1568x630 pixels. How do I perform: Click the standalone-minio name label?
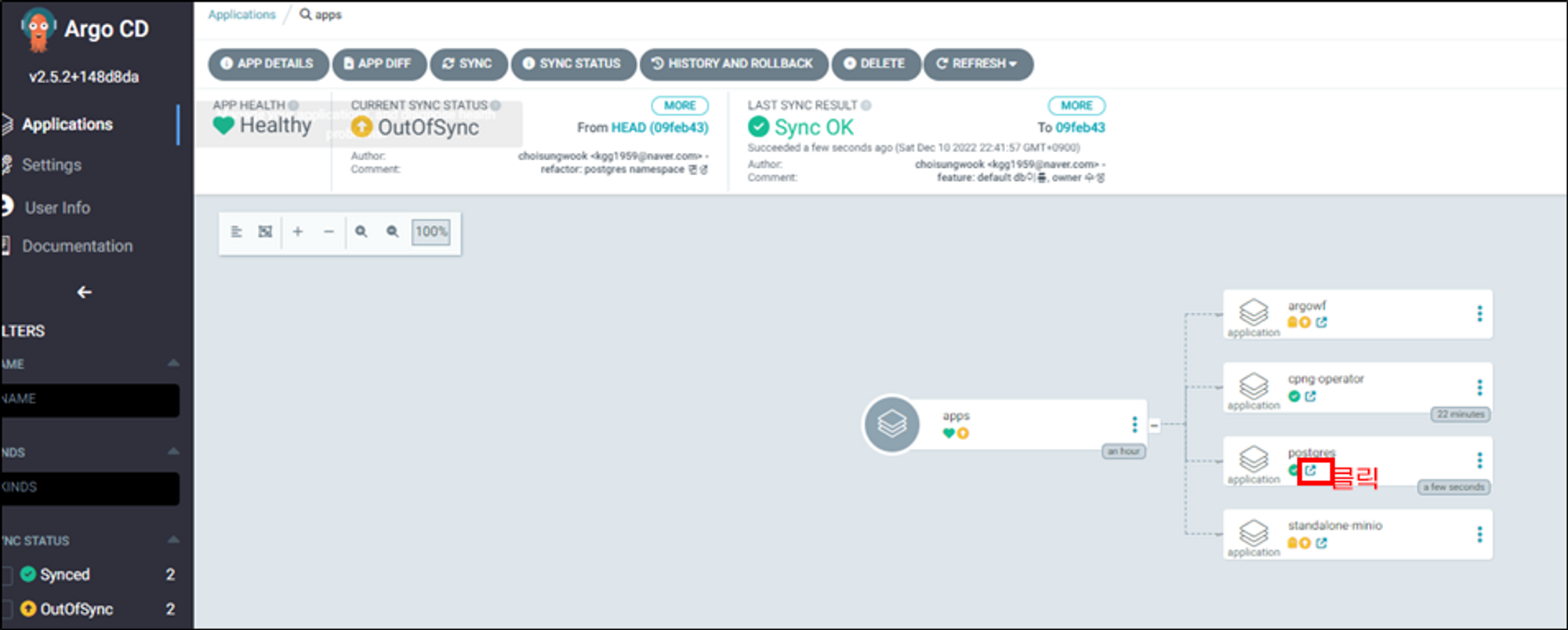pyautogui.click(x=1334, y=526)
